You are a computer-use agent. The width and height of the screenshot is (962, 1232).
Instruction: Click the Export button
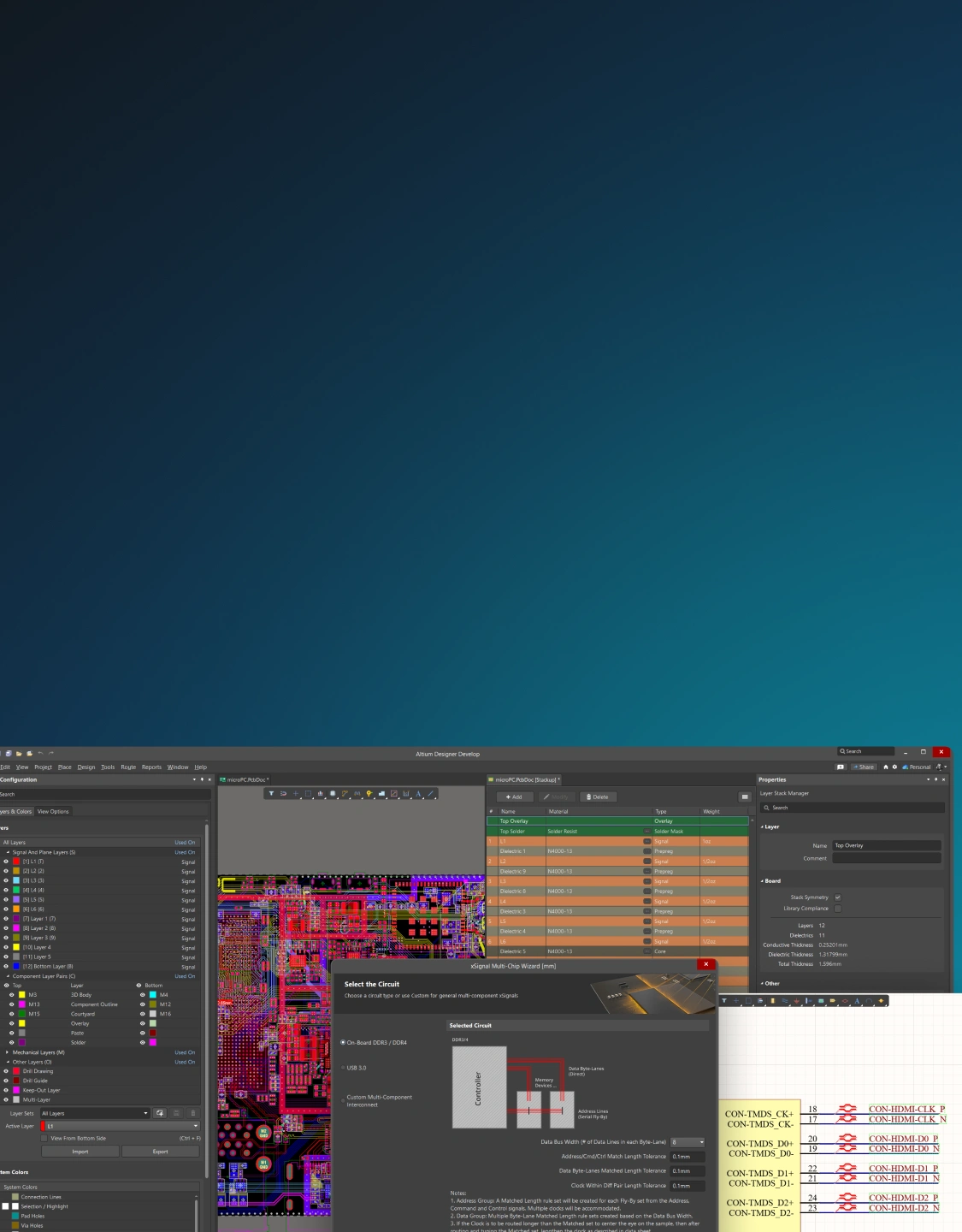click(160, 1152)
